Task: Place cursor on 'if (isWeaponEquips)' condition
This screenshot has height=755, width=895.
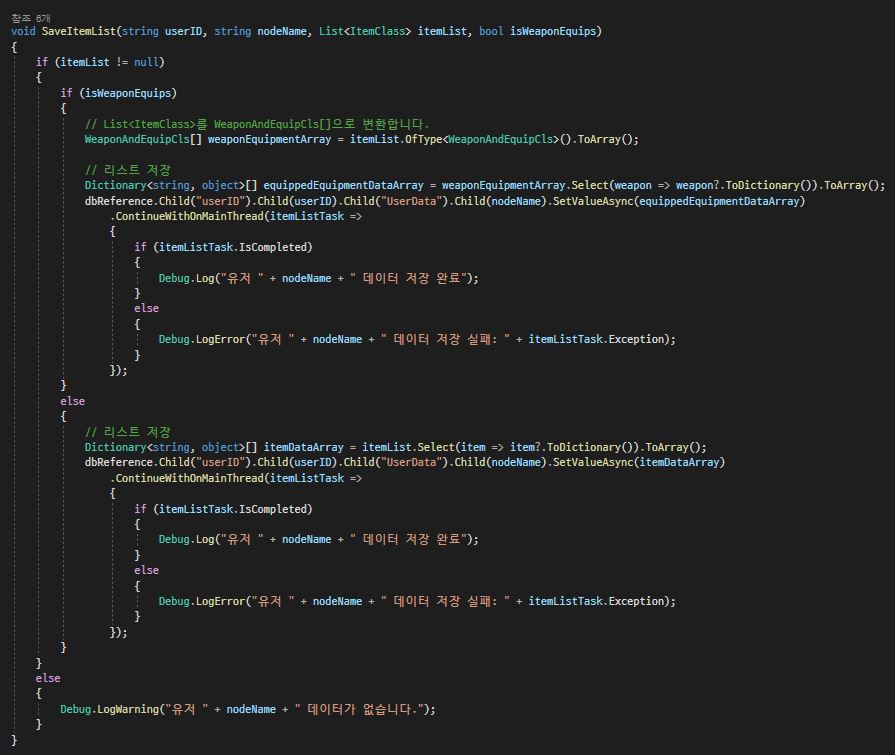Action: pyautogui.click(x=119, y=93)
